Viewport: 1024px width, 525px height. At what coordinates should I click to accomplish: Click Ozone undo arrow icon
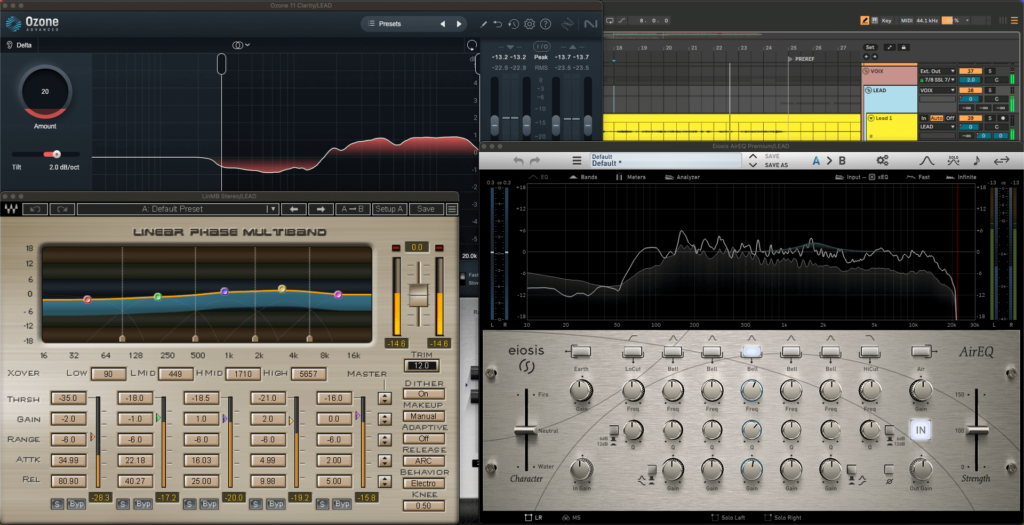tap(498, 24)
